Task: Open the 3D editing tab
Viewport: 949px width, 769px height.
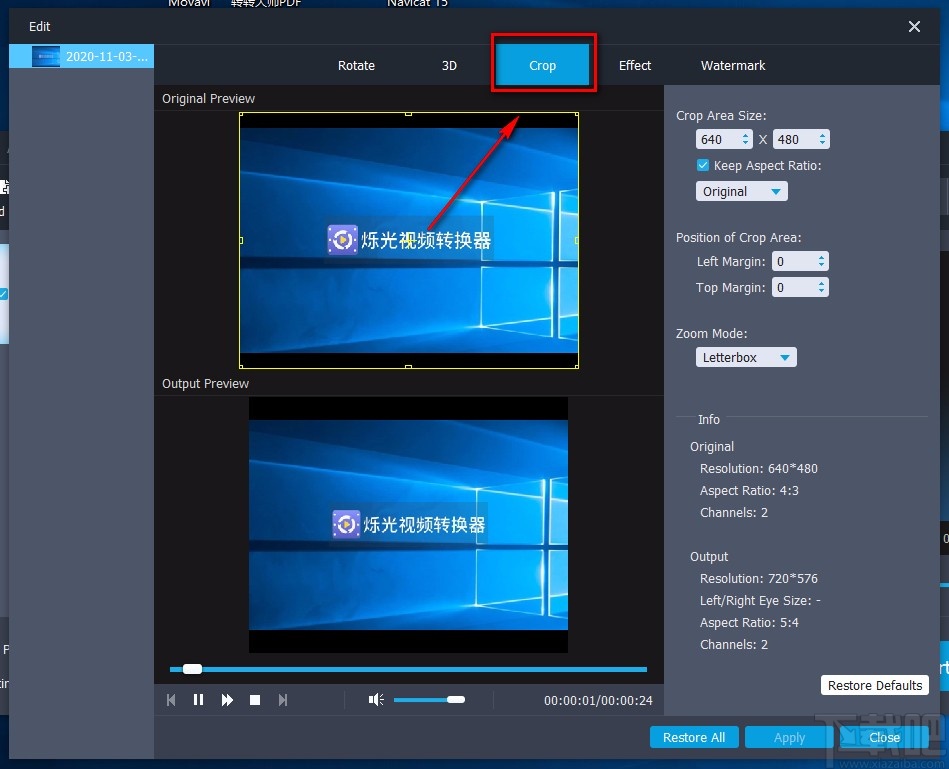Action: (x=449, y=65)
